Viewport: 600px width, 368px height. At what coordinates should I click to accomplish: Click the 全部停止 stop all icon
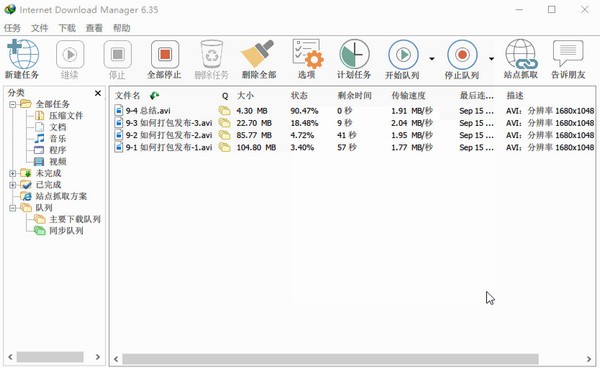click(x=165, y=54)
